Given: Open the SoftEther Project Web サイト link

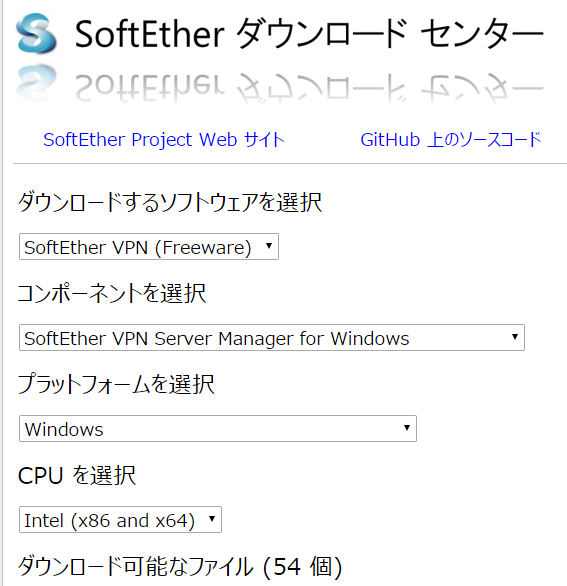Looking at the screenshot, I should pyautogui.click(x=164, y=140).
